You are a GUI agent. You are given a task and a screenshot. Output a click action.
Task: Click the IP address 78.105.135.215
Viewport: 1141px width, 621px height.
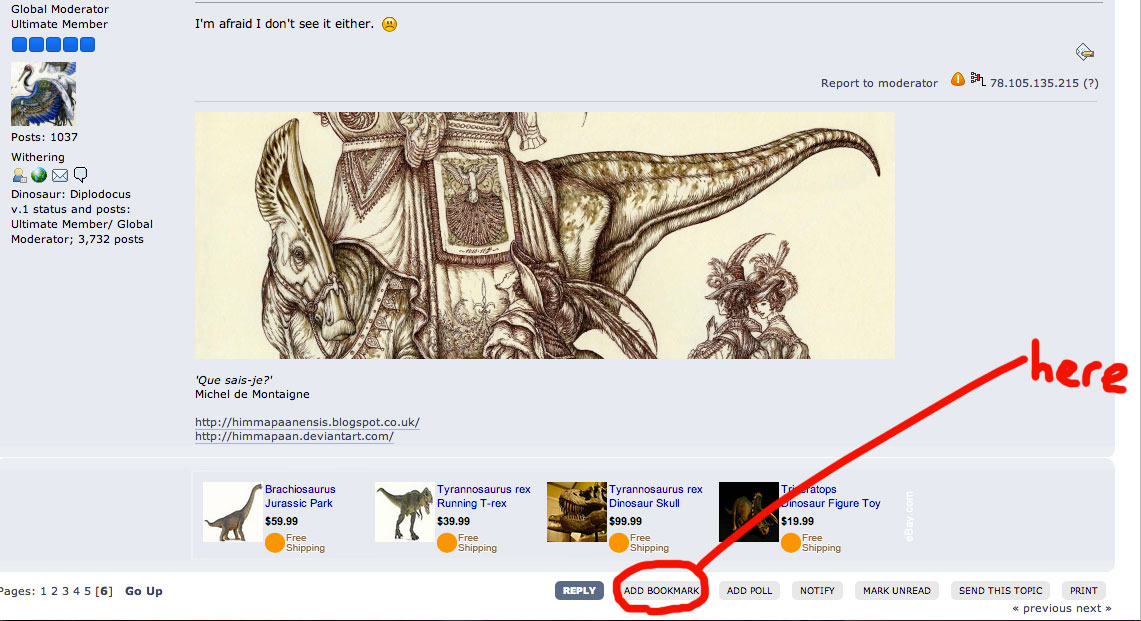pyautogui.click(x=1034, y=83)
